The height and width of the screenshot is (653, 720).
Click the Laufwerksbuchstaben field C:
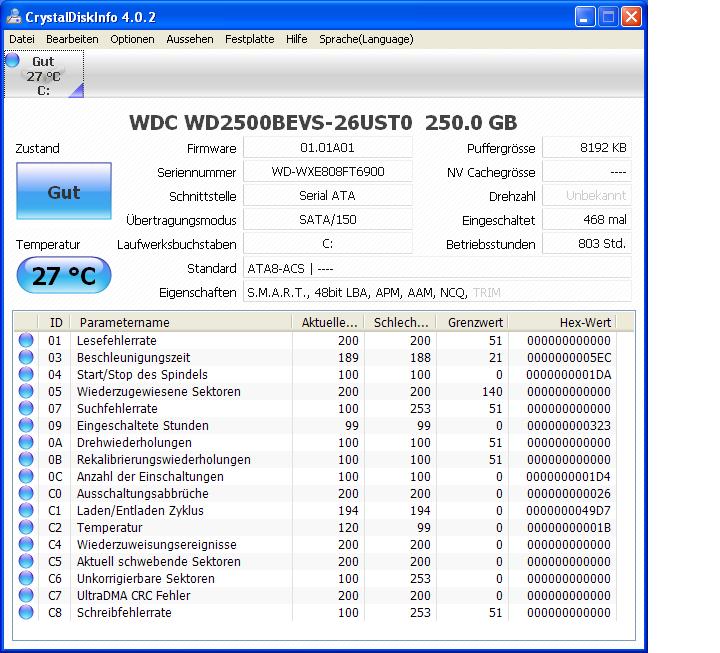pos(327,243)
